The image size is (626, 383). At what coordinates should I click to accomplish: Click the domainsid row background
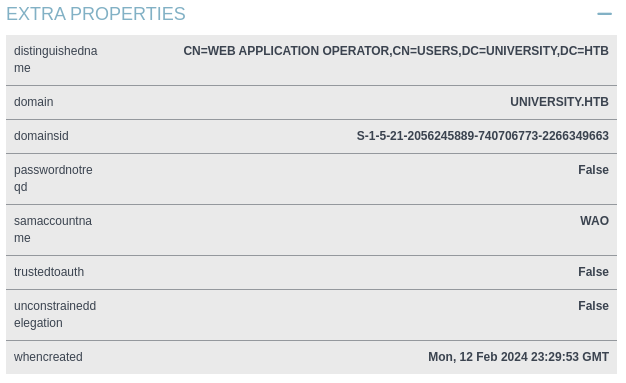(x=311, y=136)
